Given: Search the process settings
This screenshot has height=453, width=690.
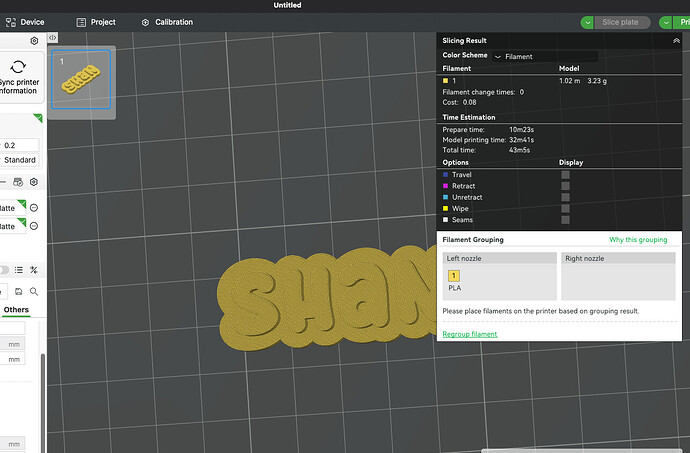Looking at the screenshot, I should tap(34, 291).
